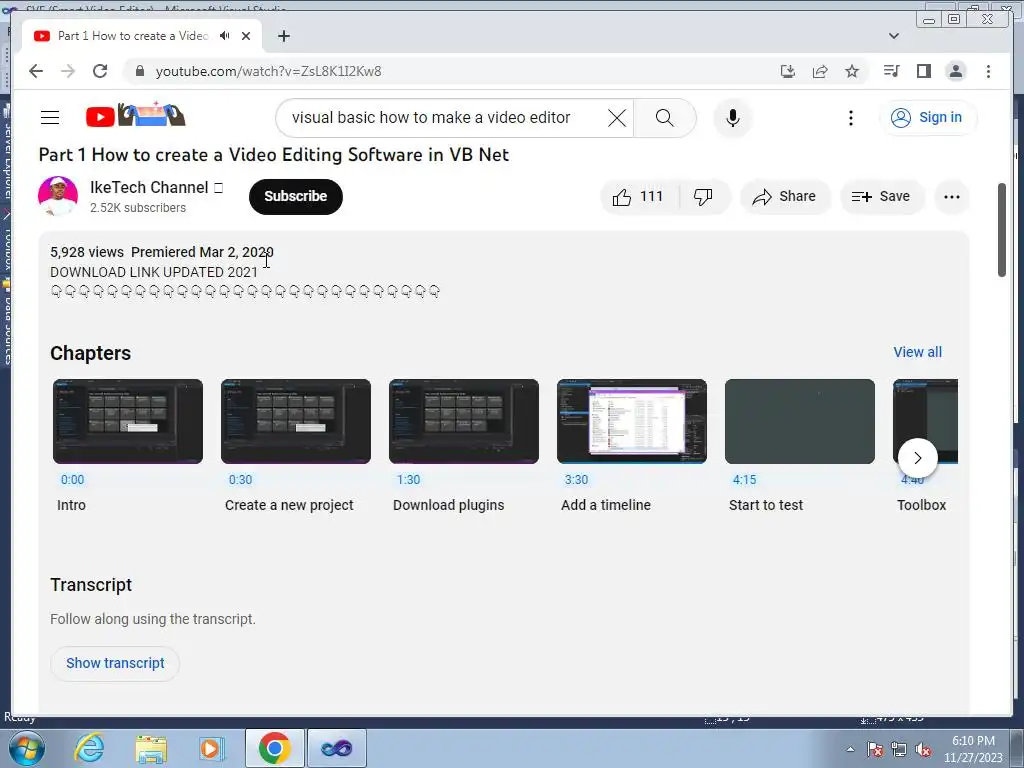The image size is (1024, 768).
Task: Share this page from address bar
Action: pos(820,71)
